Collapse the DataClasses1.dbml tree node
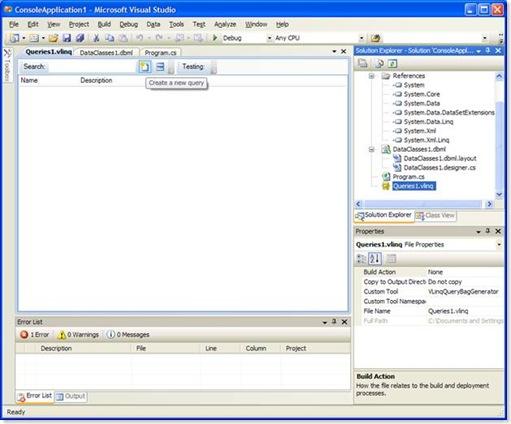Image resolution: width=511 pixels, height=424 pixels. point(372,149)
